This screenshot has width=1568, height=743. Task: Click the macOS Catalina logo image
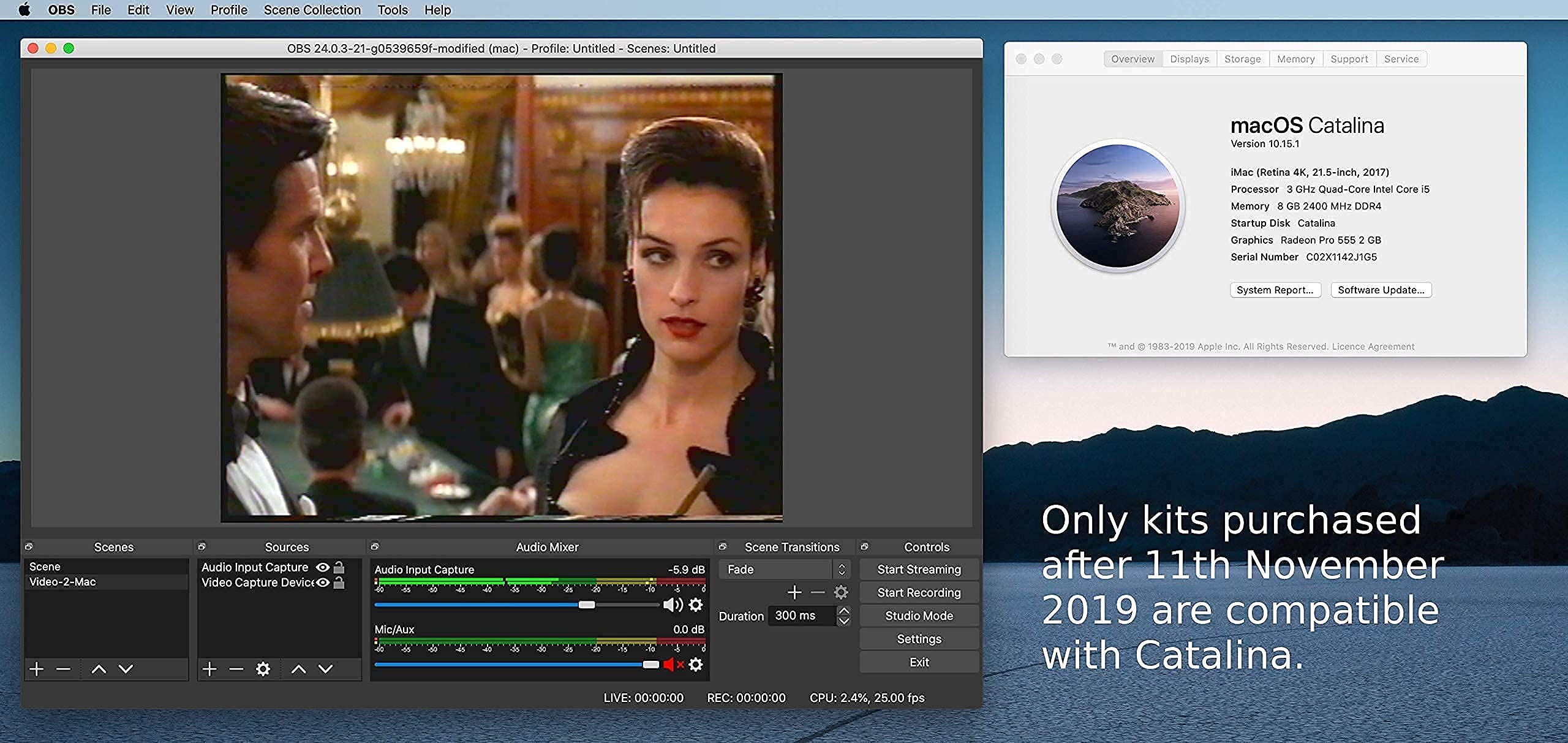[1118, 206]
